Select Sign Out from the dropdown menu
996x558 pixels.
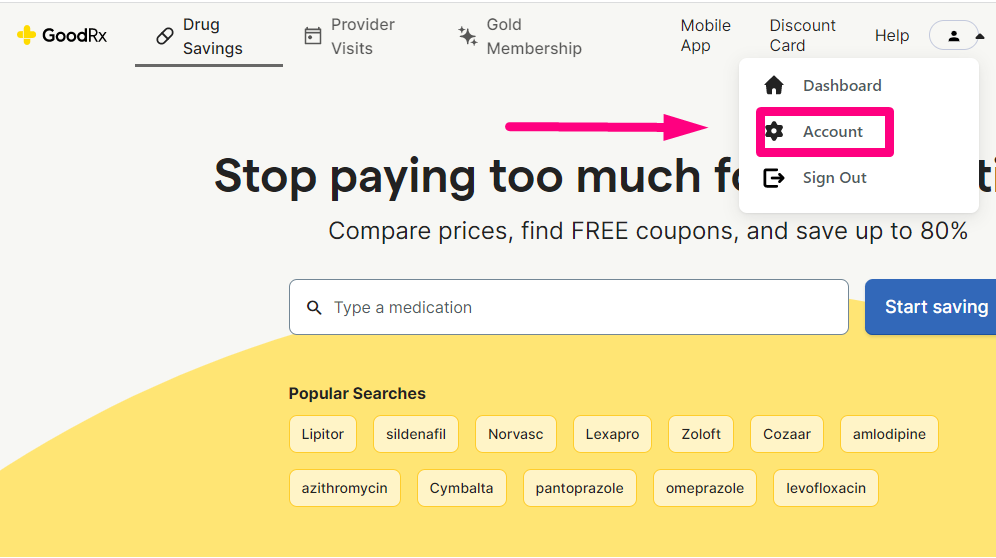click(834, 178)
